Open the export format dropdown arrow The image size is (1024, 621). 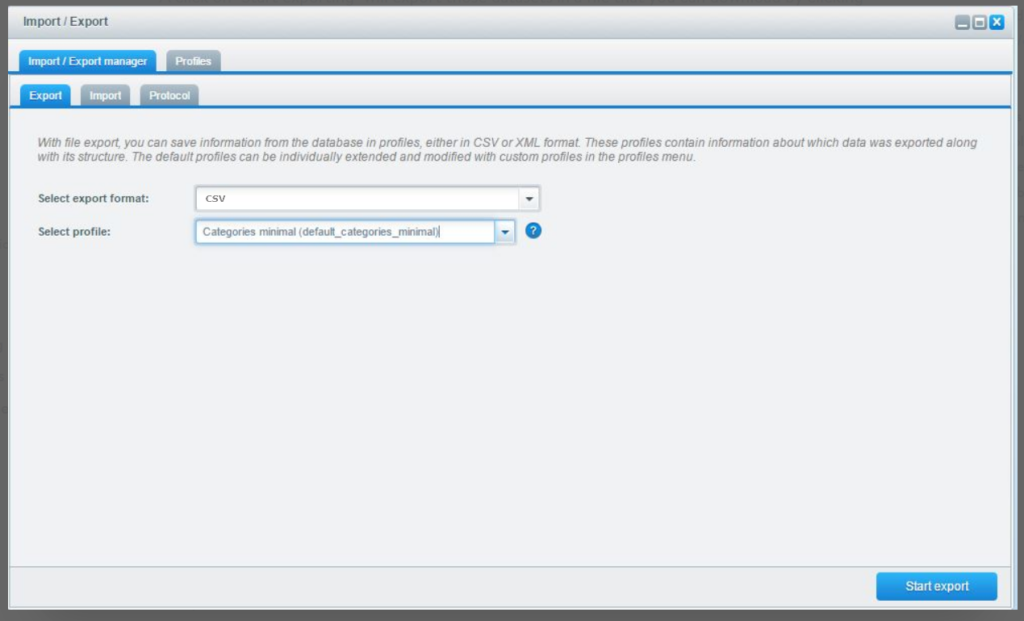[528, 198]
